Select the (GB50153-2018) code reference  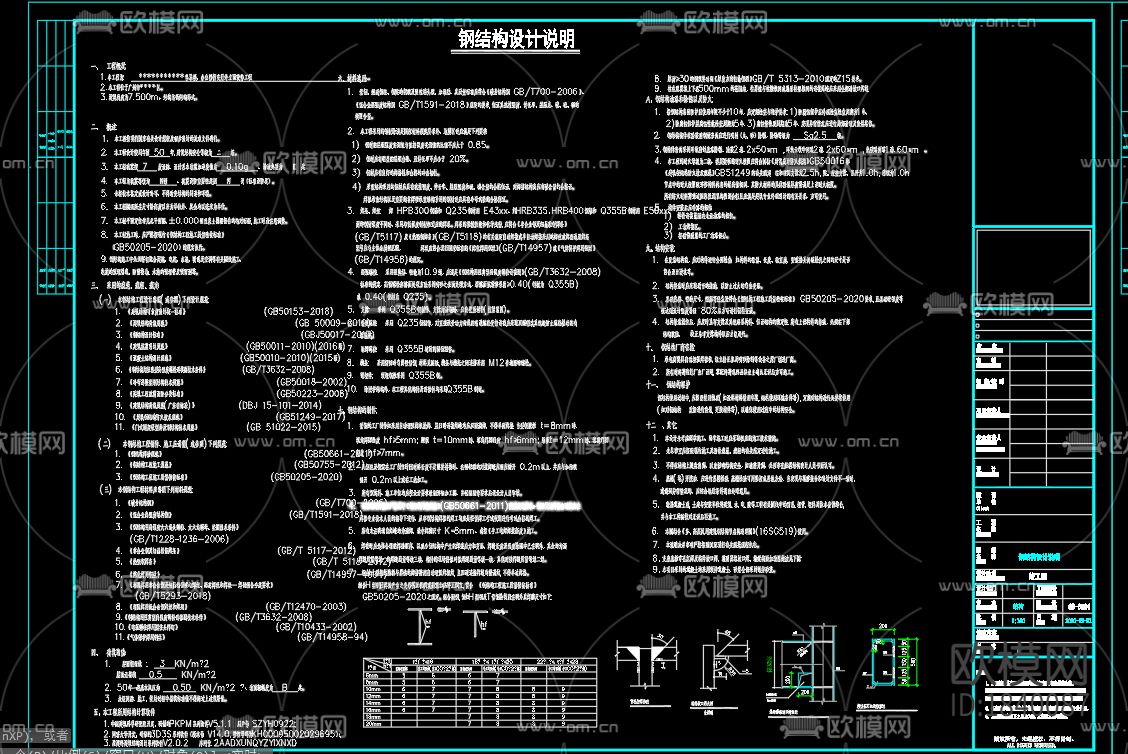click(x=299, y=312)
